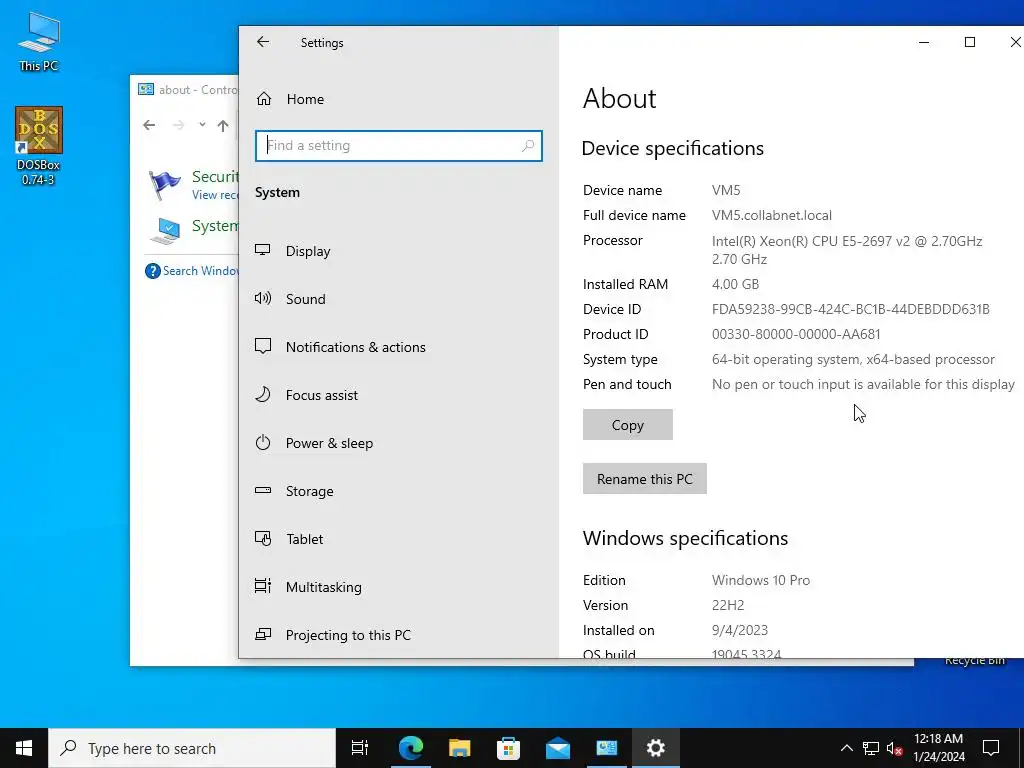Go back using the Settings back arrow

point(263,42)
